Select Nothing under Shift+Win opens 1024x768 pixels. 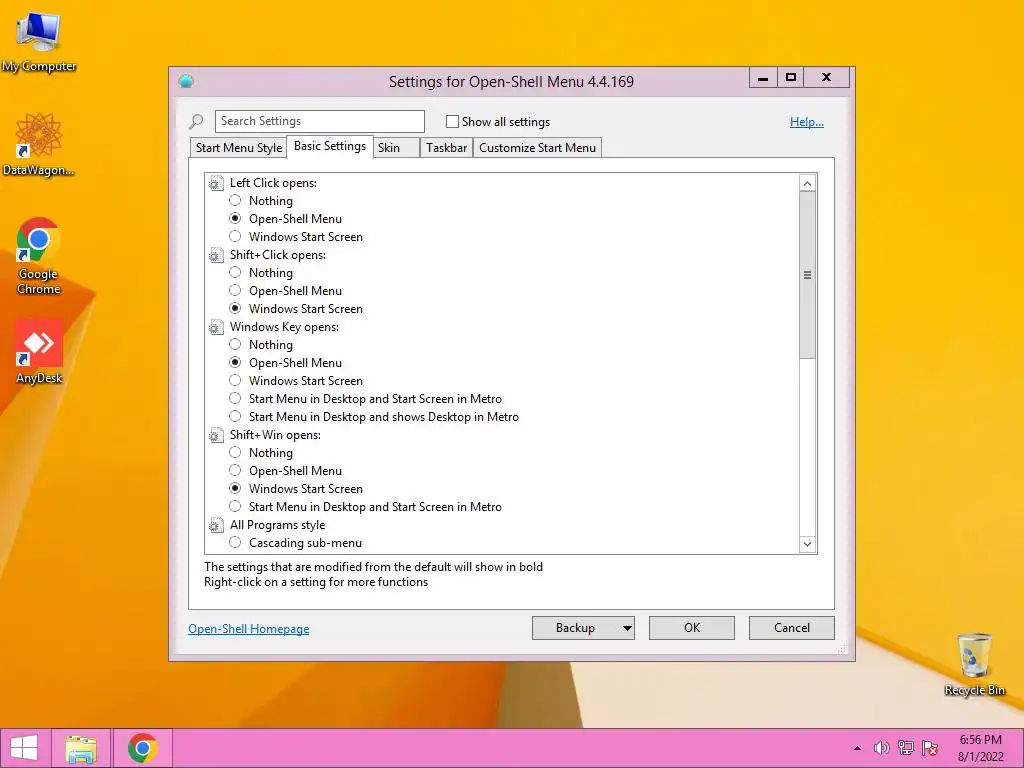coord(235,453)
